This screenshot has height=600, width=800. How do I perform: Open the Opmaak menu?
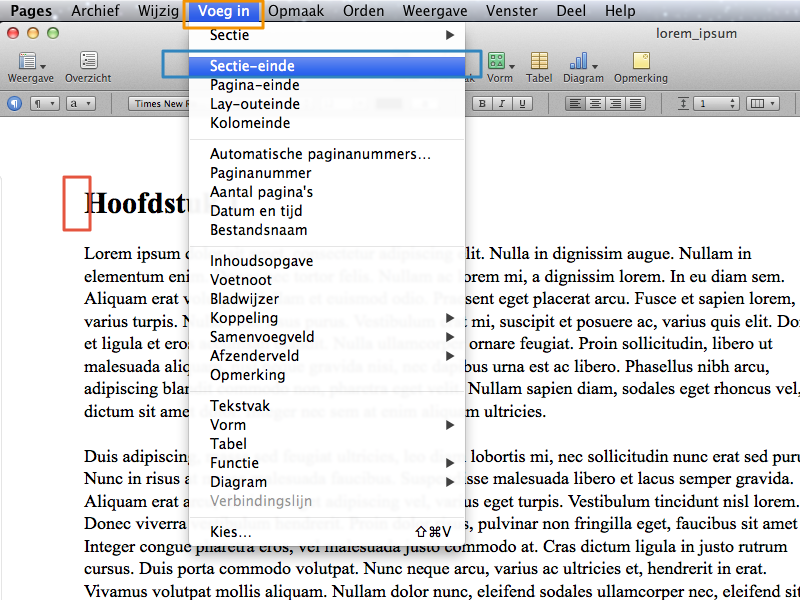(x=296, y=11)
